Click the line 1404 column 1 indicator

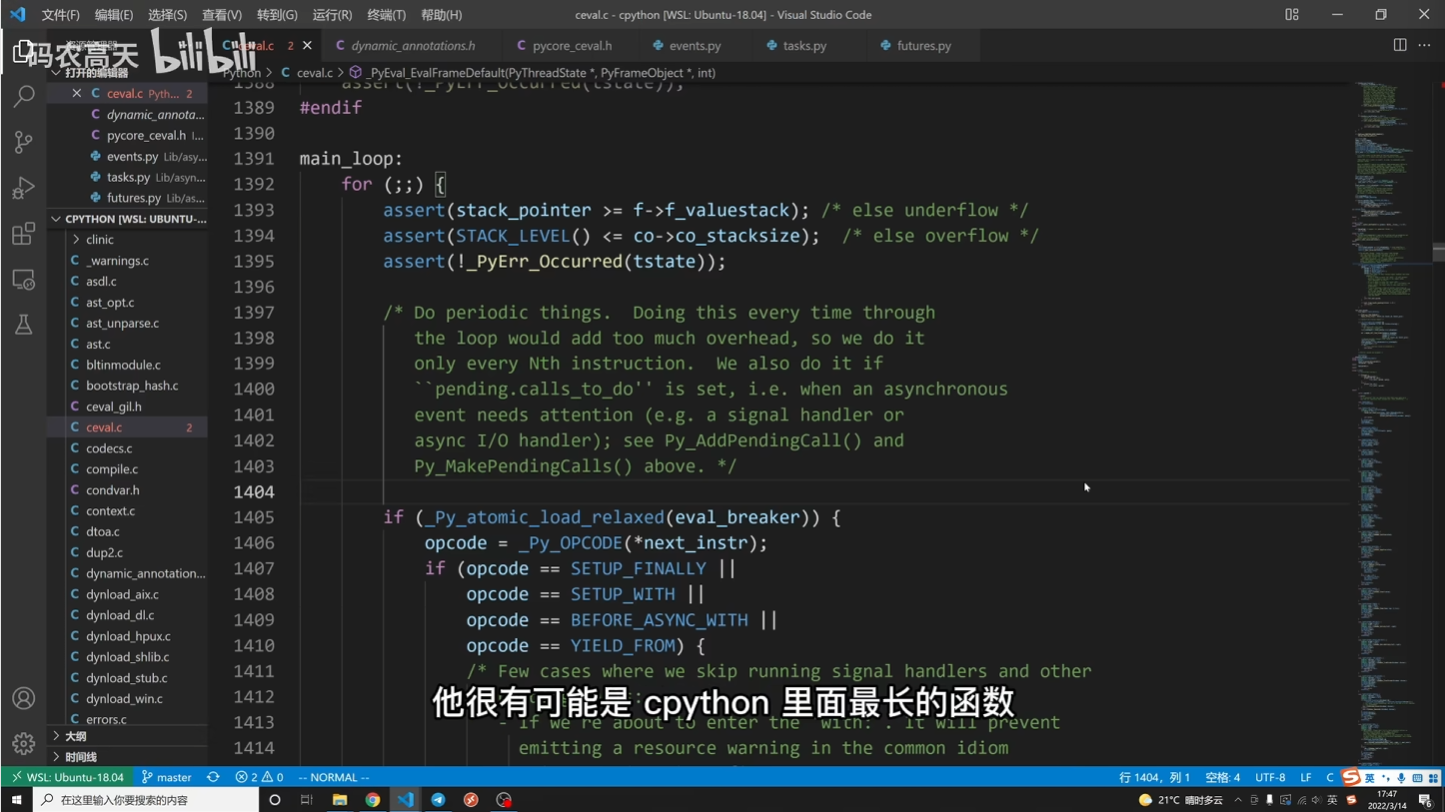pyautogui.click(x=1154, y=777)
